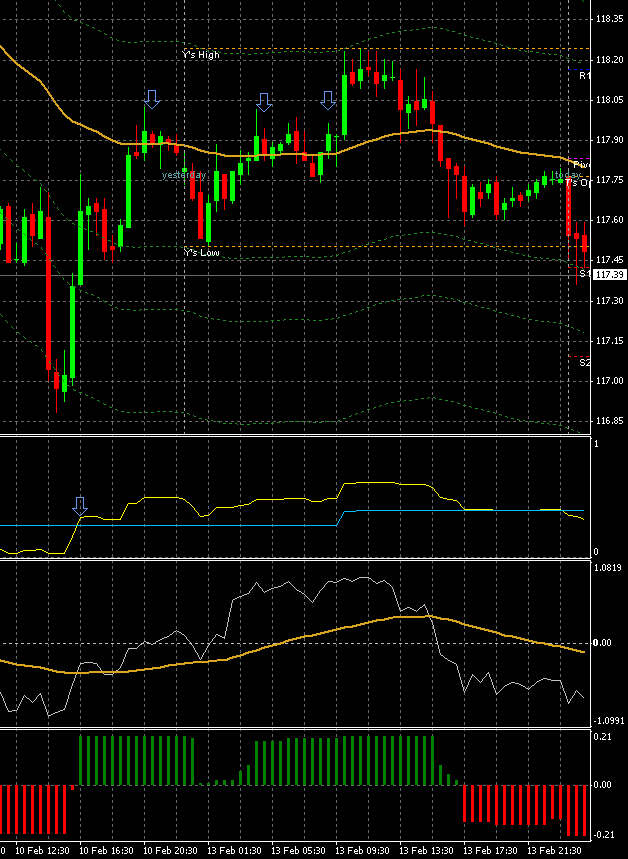Click the 118.05 price axis value

pos(609,100)
